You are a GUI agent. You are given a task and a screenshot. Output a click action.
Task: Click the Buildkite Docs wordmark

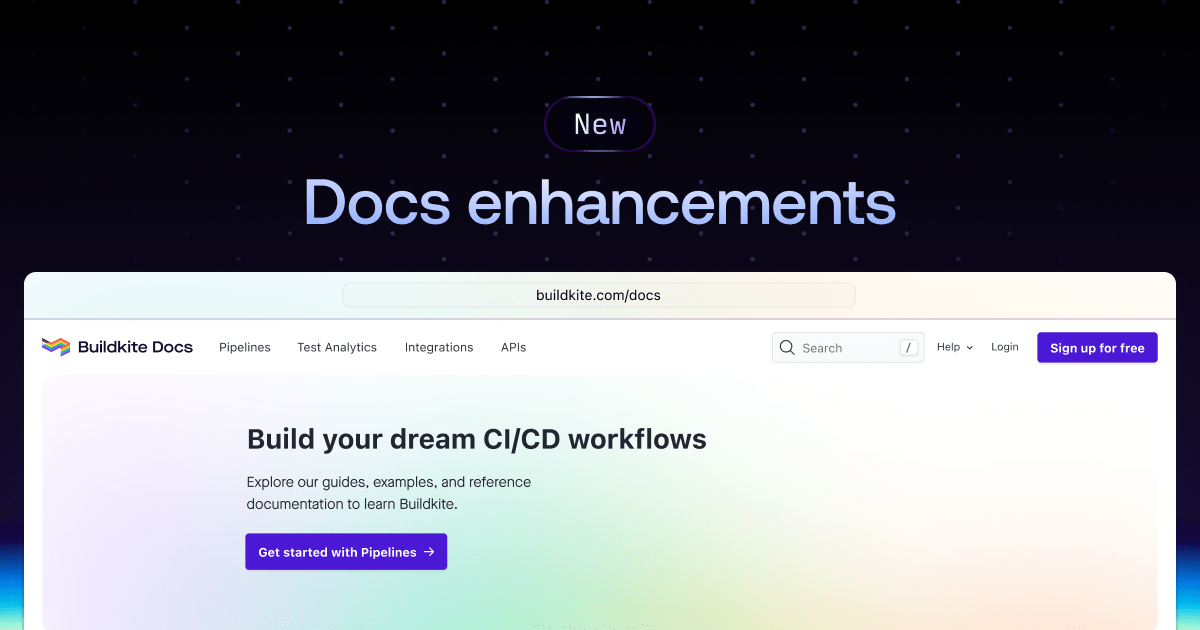(135, 346)
